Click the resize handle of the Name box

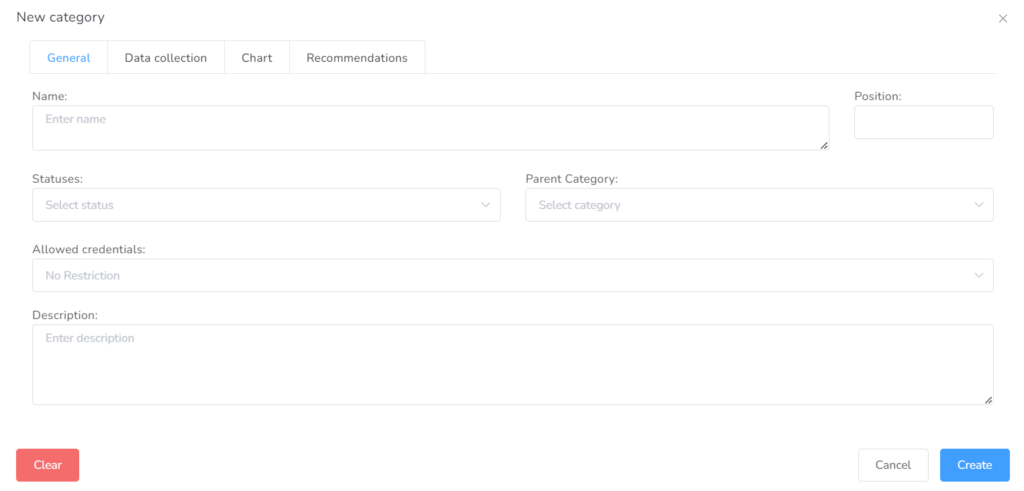pos(824,146)
